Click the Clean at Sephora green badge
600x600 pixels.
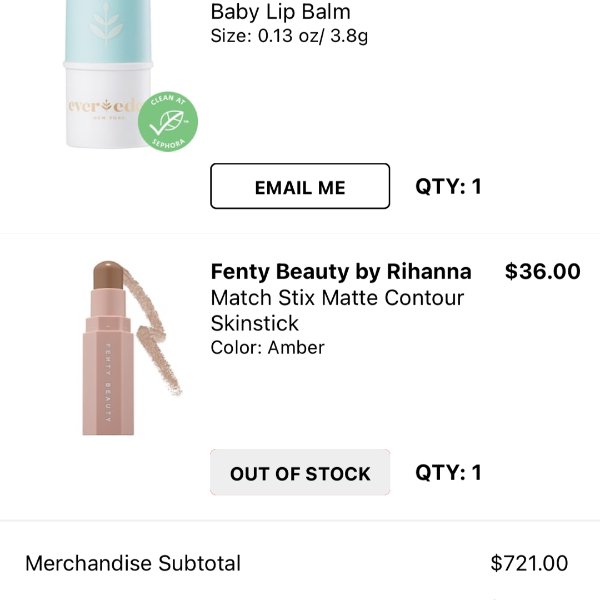pos(167,125)
